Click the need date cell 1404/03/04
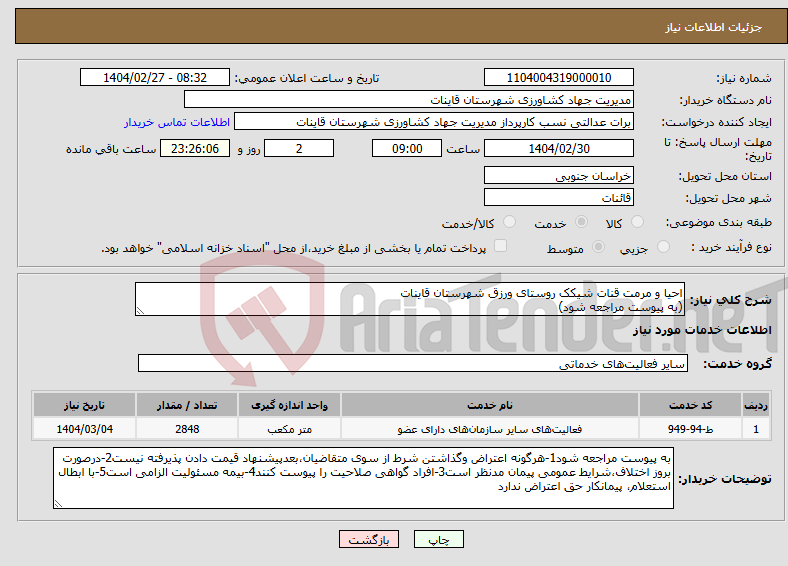 point(84,429)
